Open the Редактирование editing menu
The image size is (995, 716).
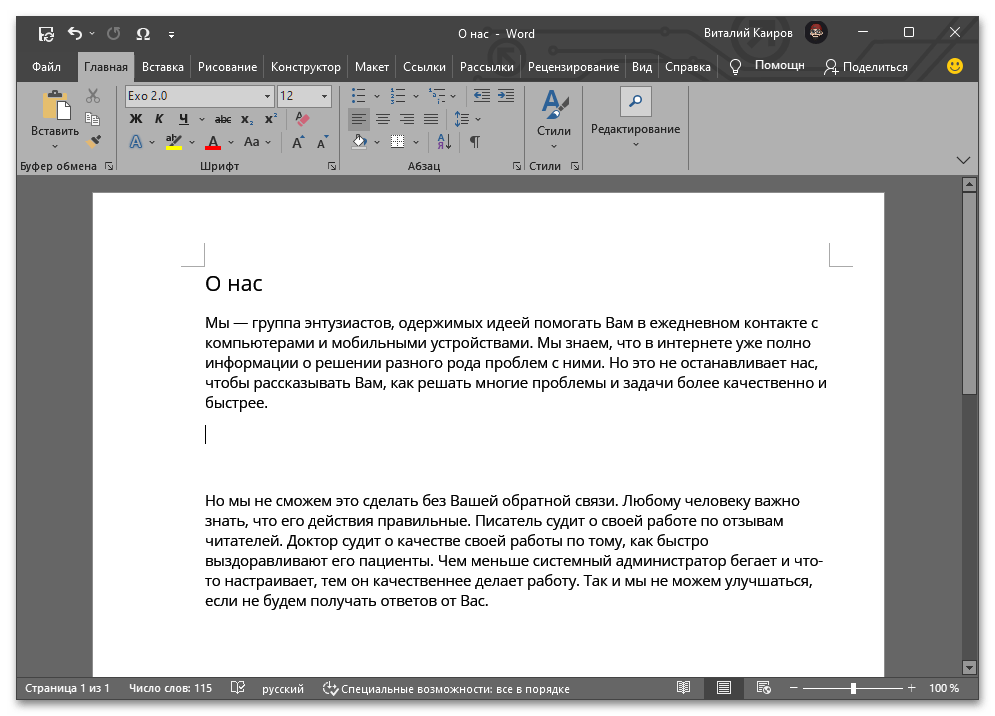[635, 119]
